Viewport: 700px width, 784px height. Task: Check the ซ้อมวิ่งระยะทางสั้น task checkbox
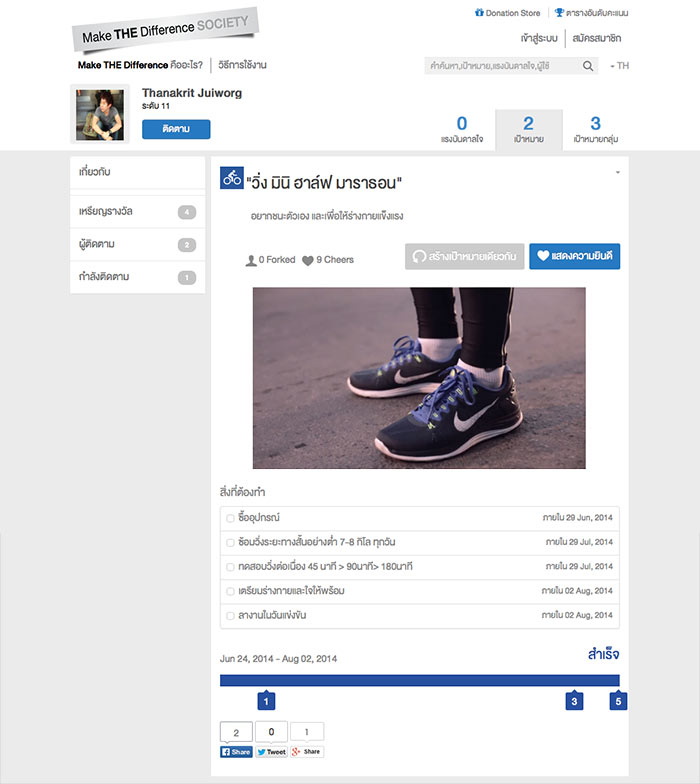(x=230, y=542)
